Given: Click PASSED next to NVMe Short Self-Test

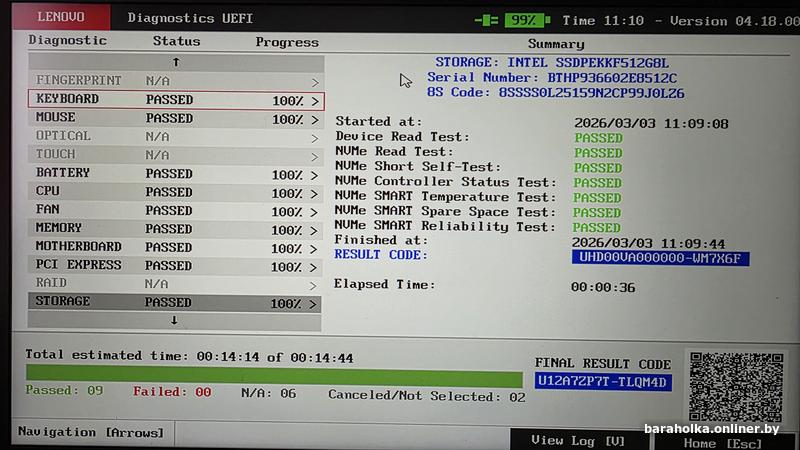Looking at the screenshot, I should coord(598,168).
